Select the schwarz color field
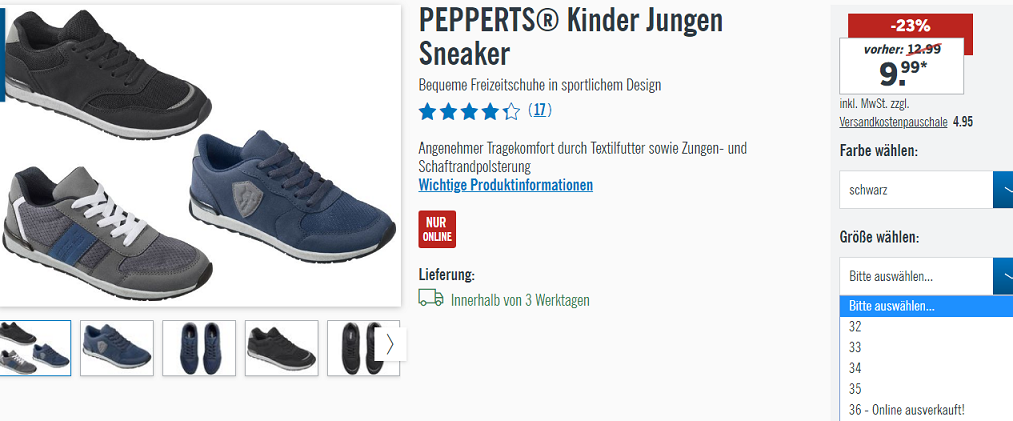 916,190
